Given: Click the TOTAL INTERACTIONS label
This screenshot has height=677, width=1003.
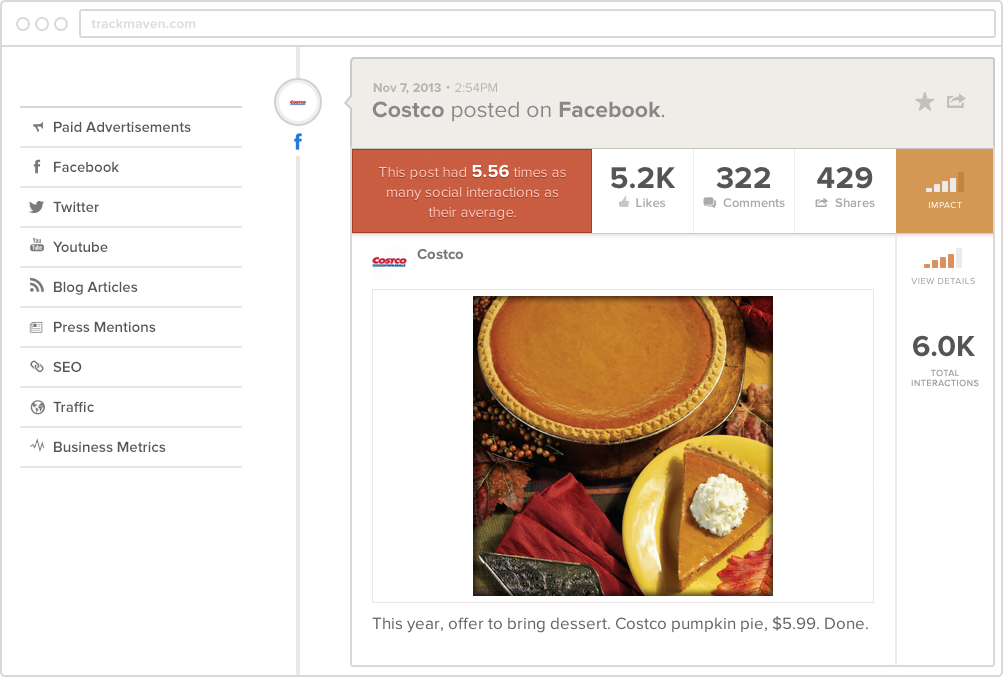Looking at the screenshot, I should pyautogui.click(x=945, y=378).
